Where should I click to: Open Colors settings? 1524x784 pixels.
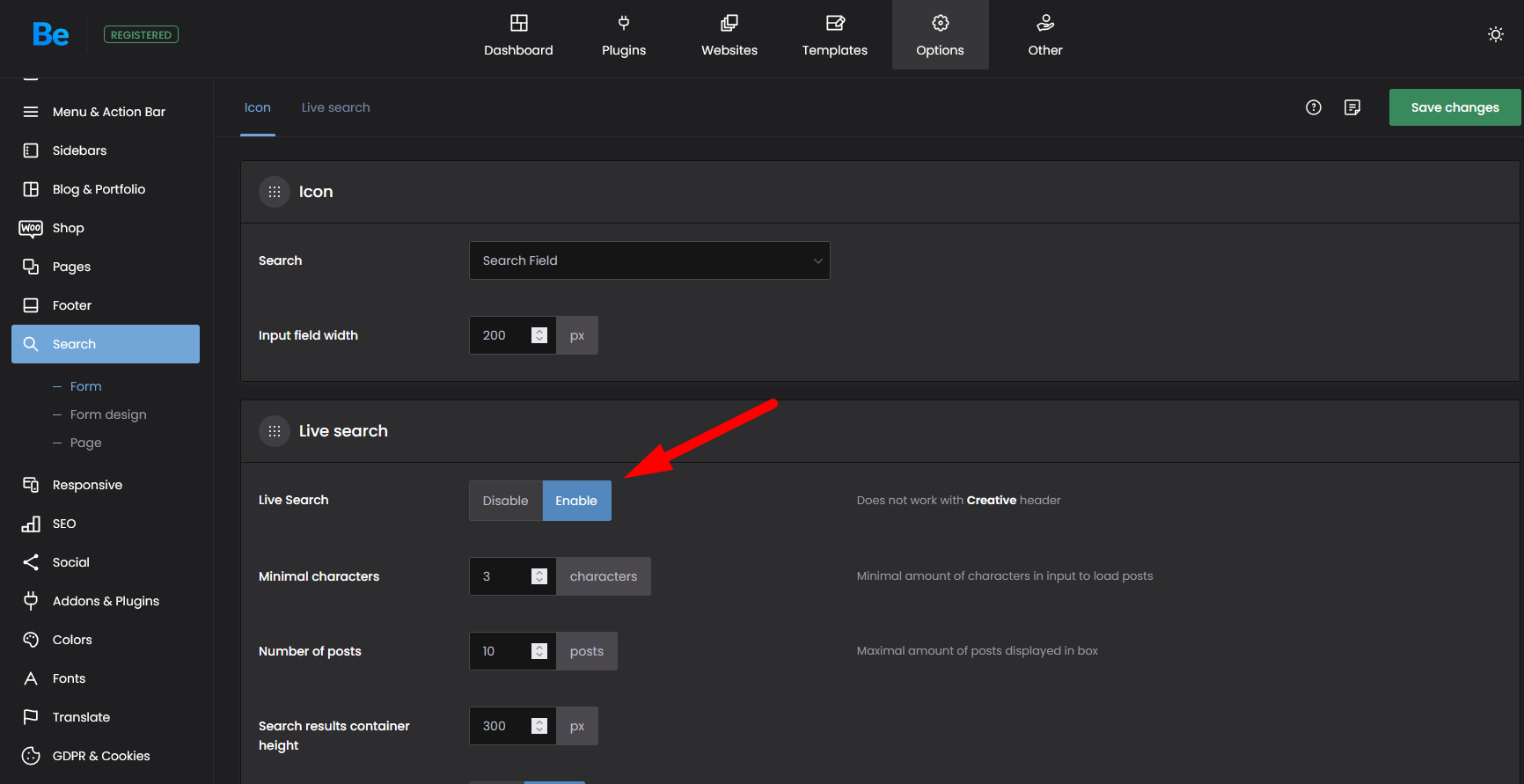click(106, 640)
